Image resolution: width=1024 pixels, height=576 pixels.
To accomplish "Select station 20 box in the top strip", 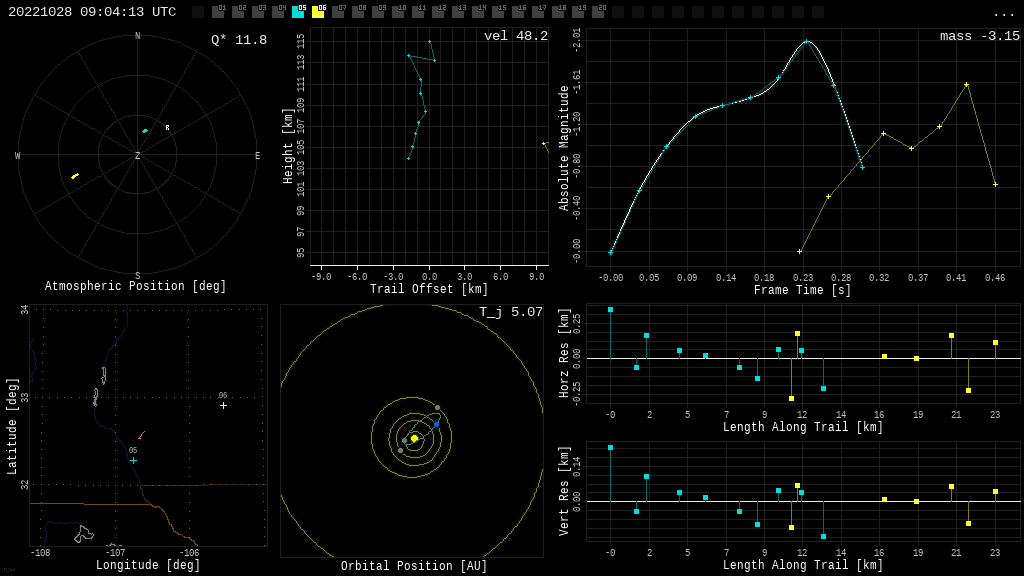I will 598,12.
